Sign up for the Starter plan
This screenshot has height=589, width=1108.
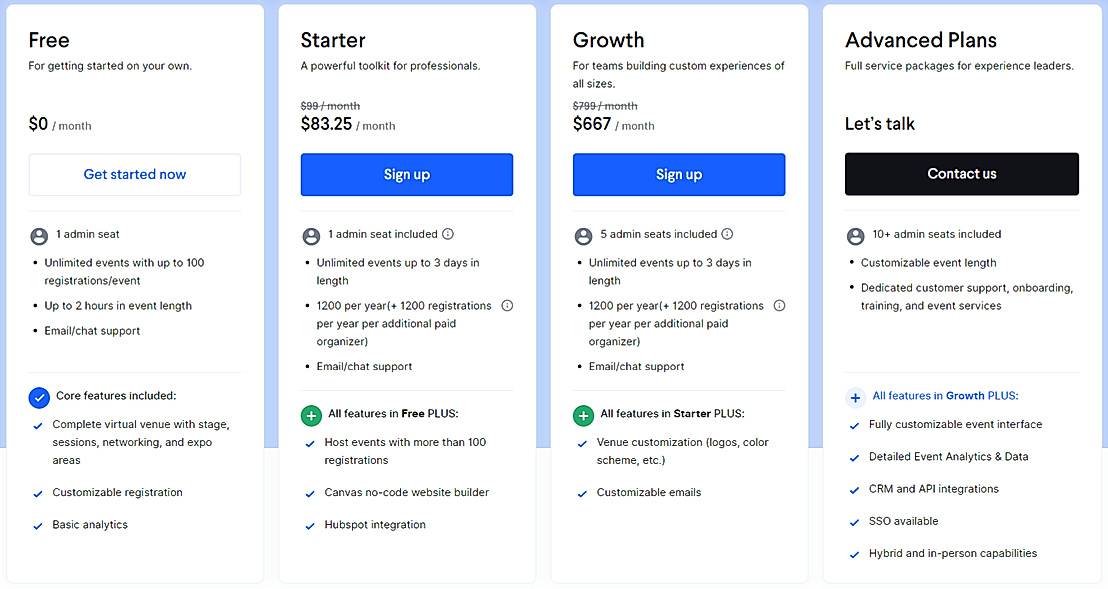click(407, 175)
